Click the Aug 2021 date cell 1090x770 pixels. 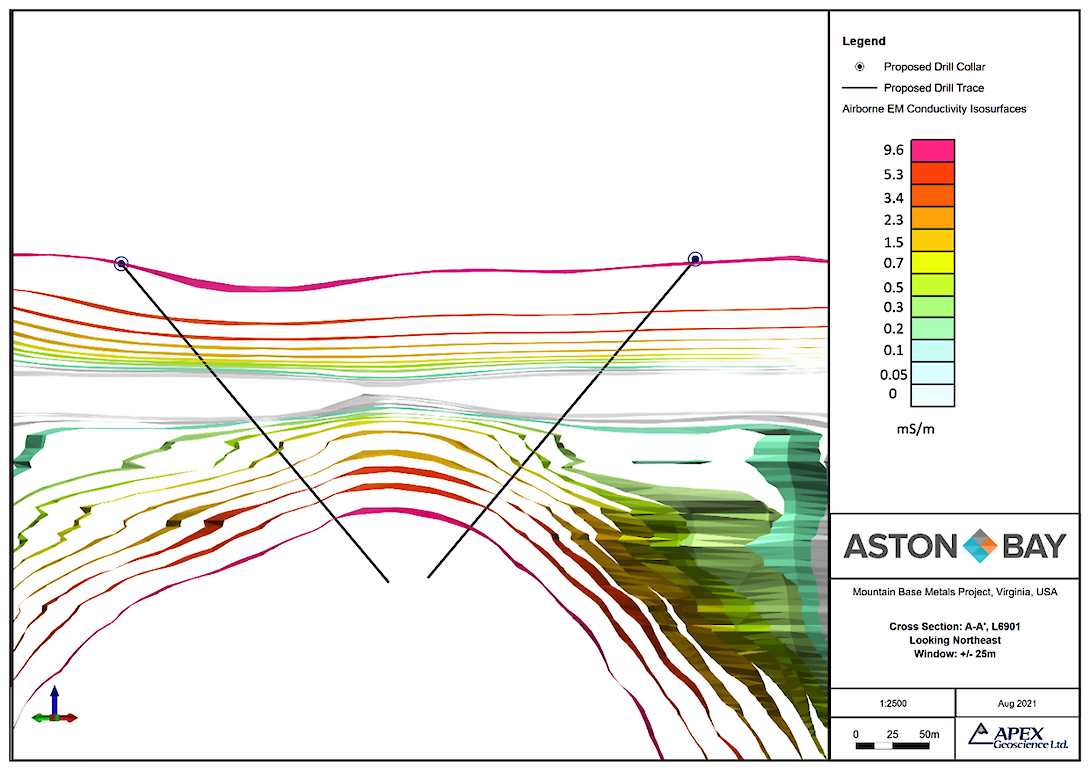pos(1017,702)
